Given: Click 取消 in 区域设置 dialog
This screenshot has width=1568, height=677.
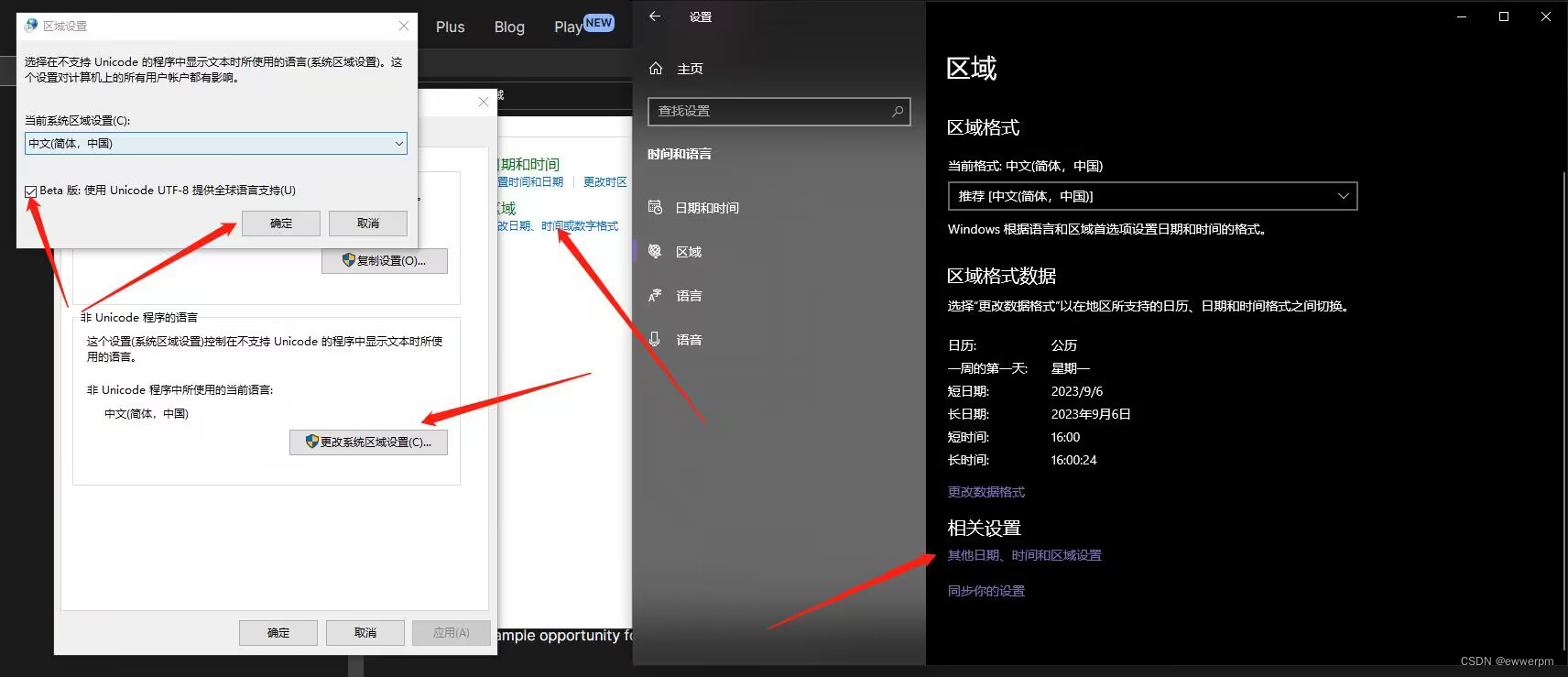Looking at the screenshot, I should (368, 224).
